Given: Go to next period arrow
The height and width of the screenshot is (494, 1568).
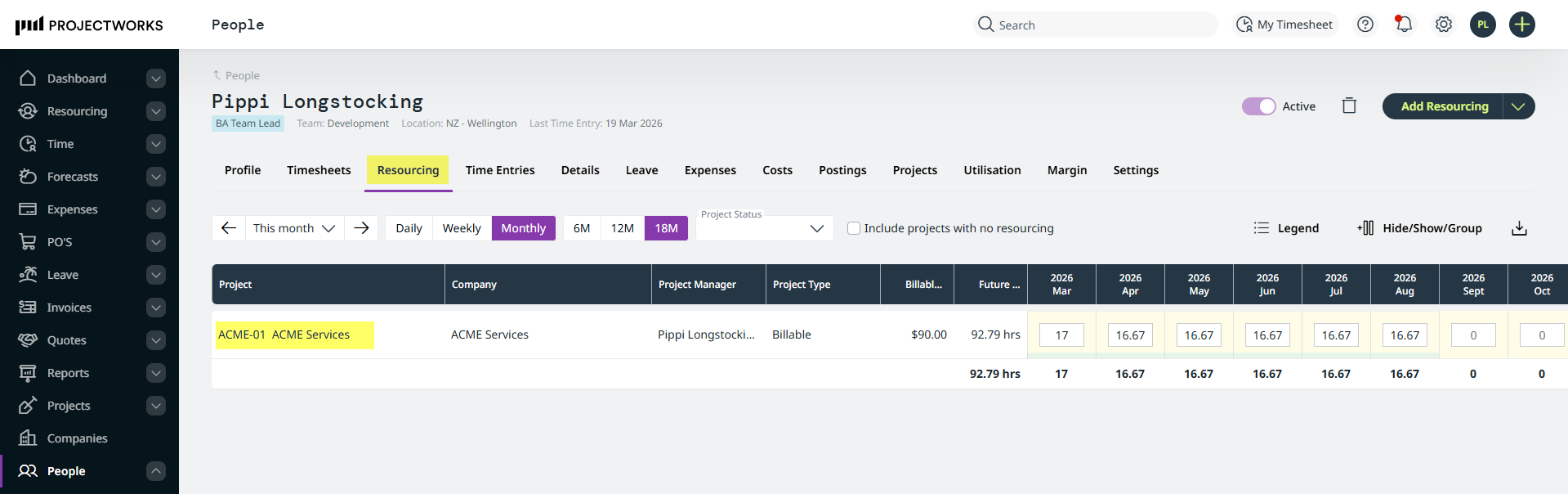Looking at the screenshot, I should coord(361,228).
